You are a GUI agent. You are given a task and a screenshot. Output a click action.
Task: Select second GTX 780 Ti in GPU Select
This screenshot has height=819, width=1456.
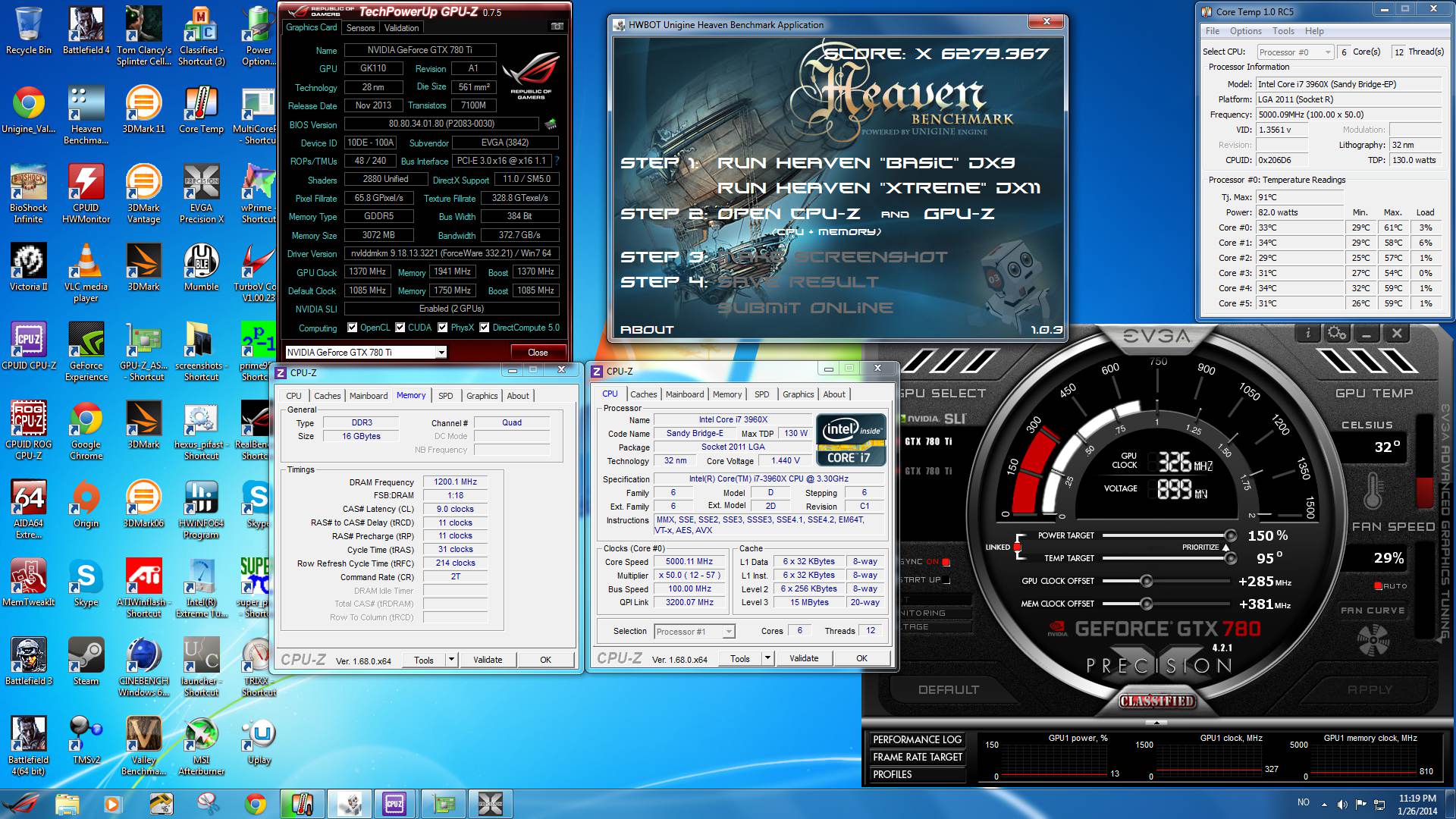(x=928, y=471)
